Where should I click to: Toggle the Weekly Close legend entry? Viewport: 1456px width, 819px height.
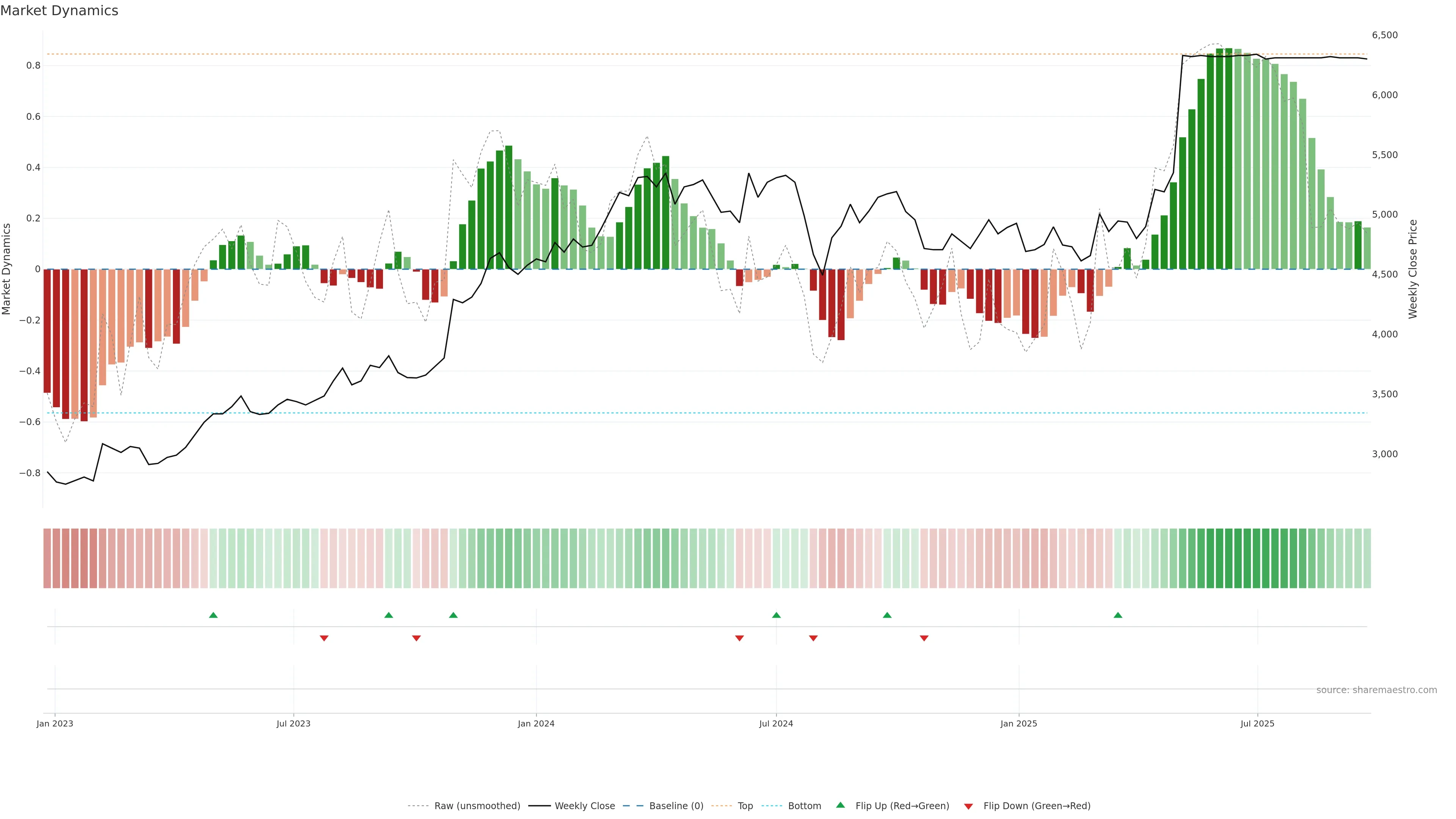[584, 806]
